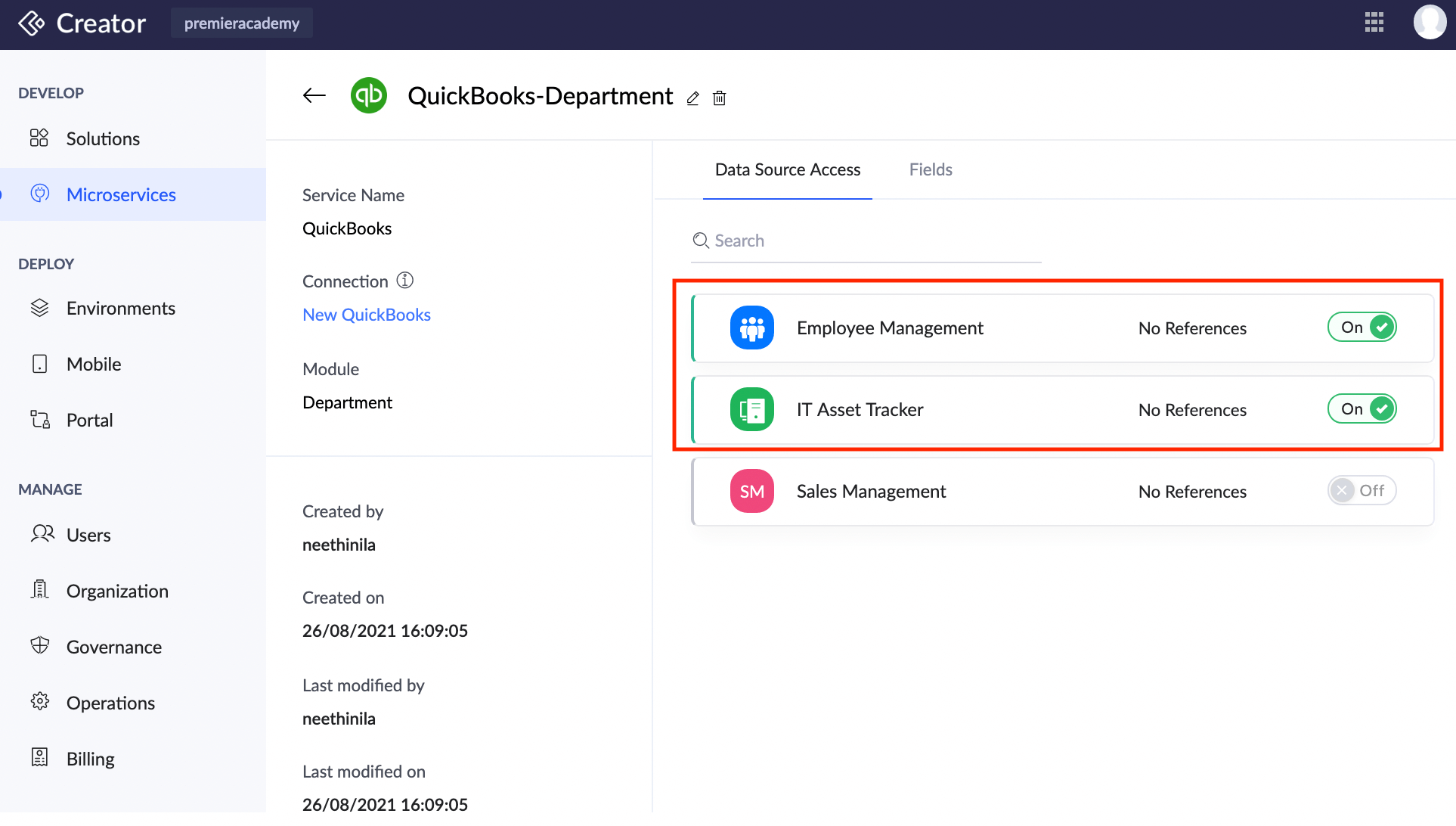Click the Mobile sidebar icon

39,364
